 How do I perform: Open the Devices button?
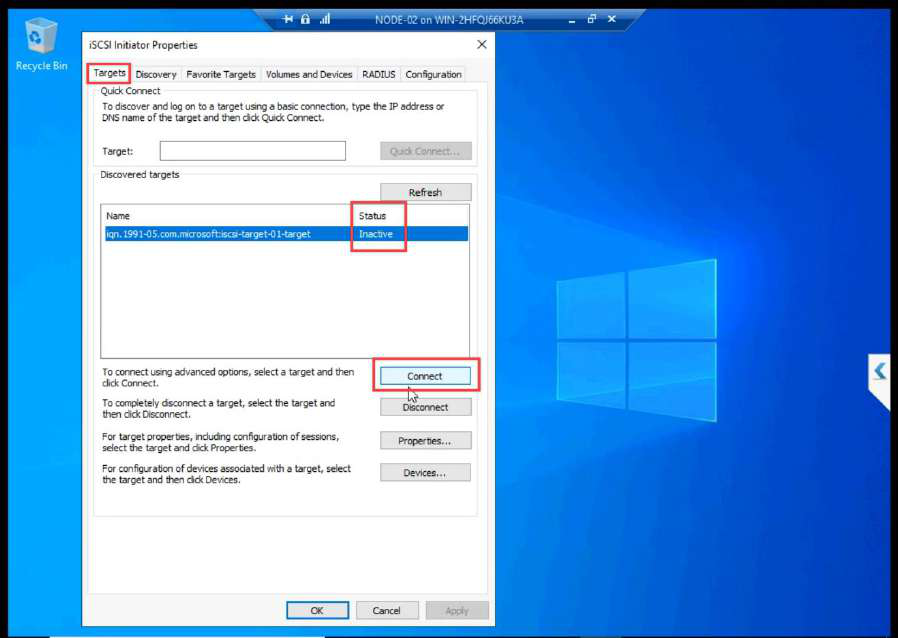tap(426, 472)
